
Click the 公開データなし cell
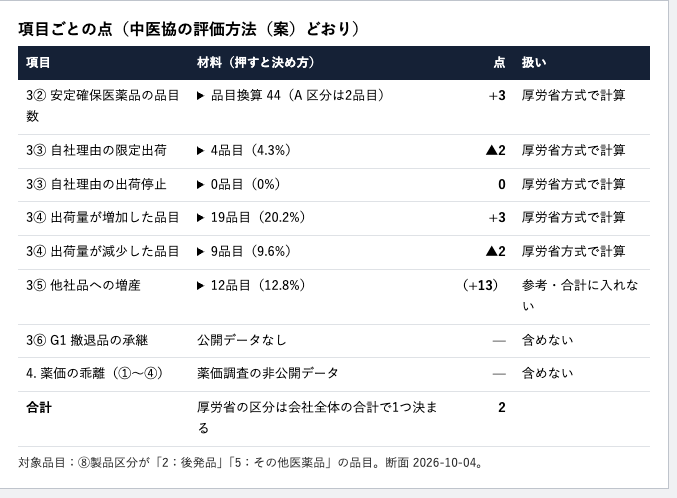tap(242, 340)
